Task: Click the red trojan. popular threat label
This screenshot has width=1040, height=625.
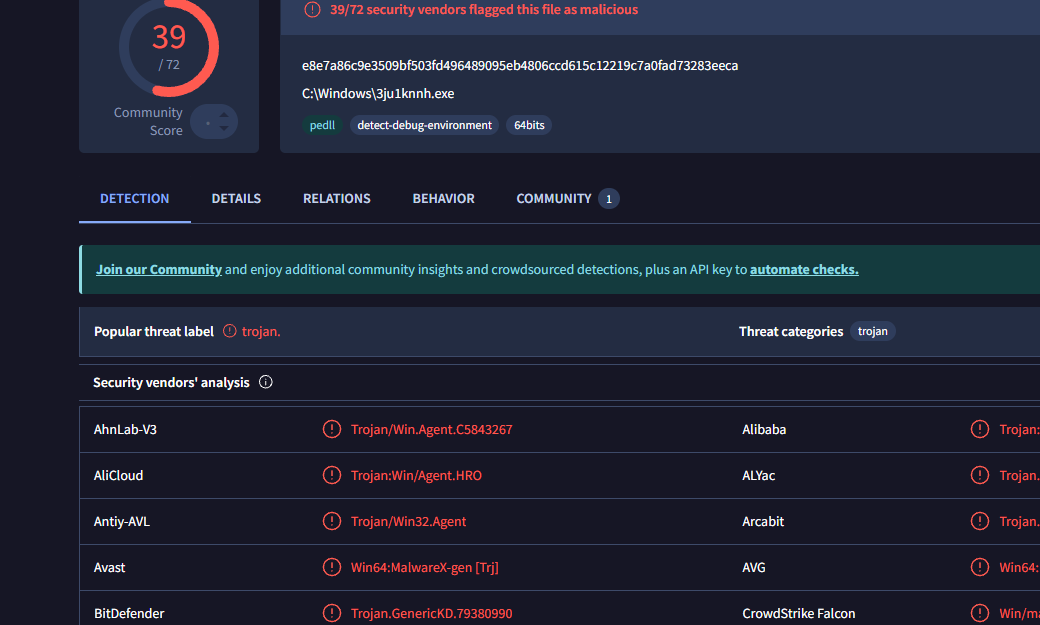Action: 261,331
